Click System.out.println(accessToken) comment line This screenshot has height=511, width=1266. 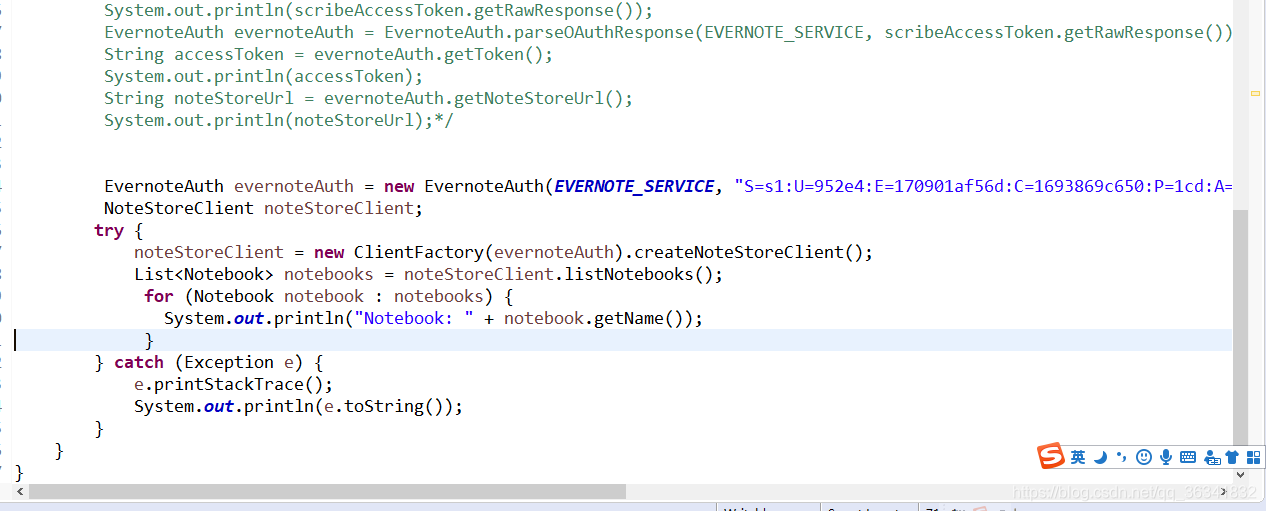pos(263,76)
